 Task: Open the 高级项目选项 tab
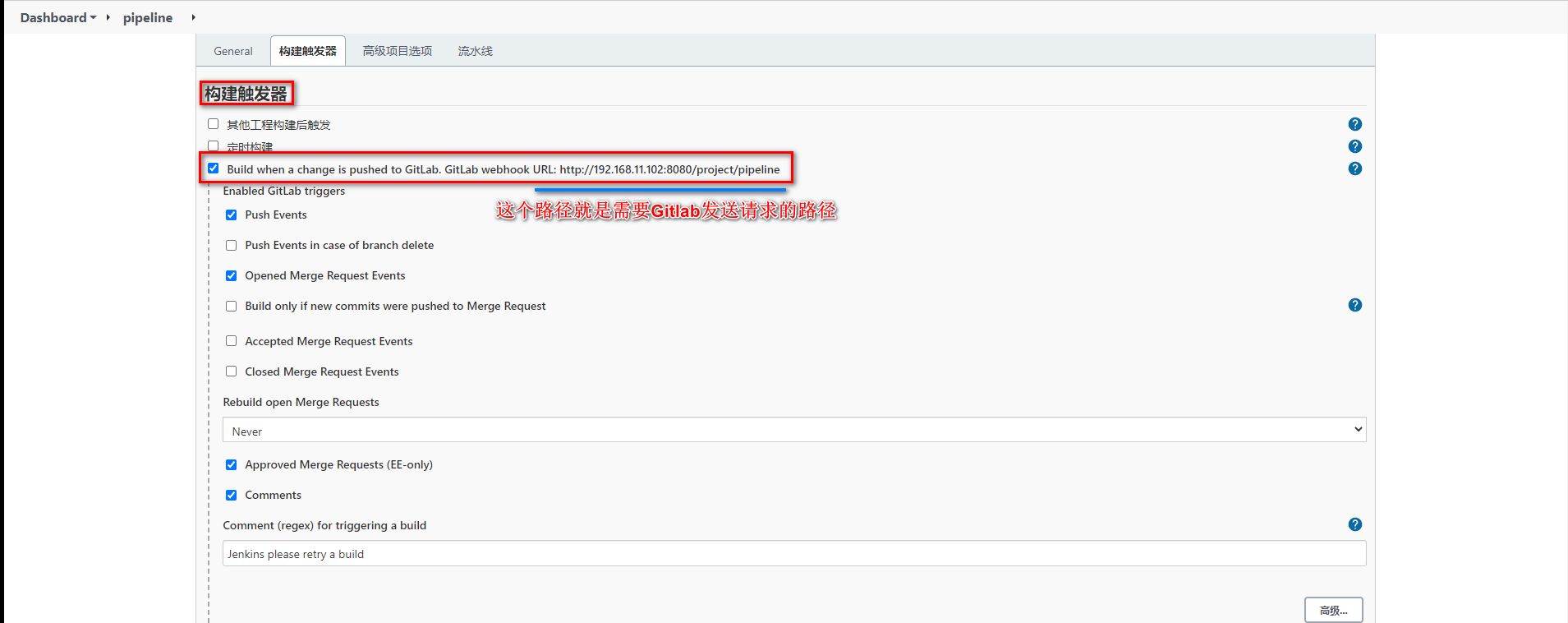397,51
